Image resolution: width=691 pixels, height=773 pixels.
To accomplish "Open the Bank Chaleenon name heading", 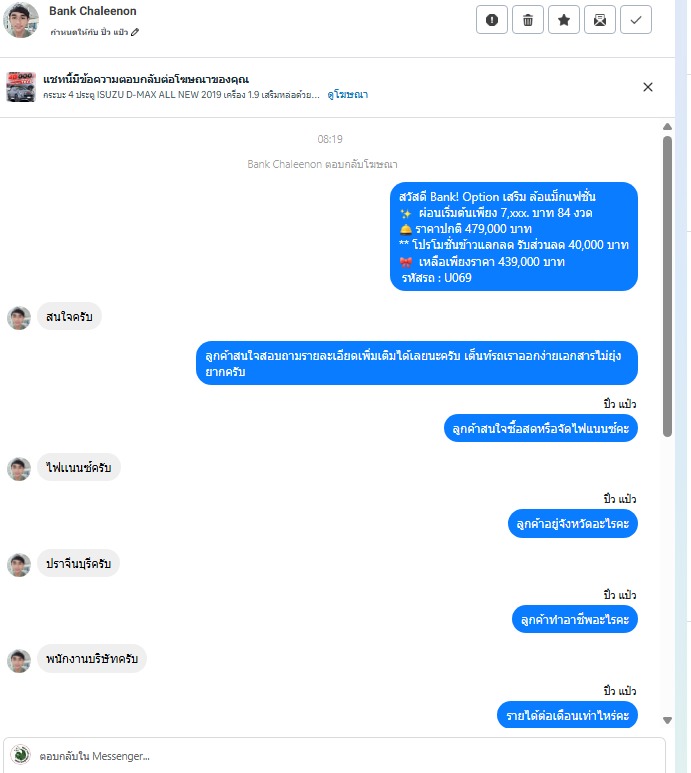I will coord(93,11).
